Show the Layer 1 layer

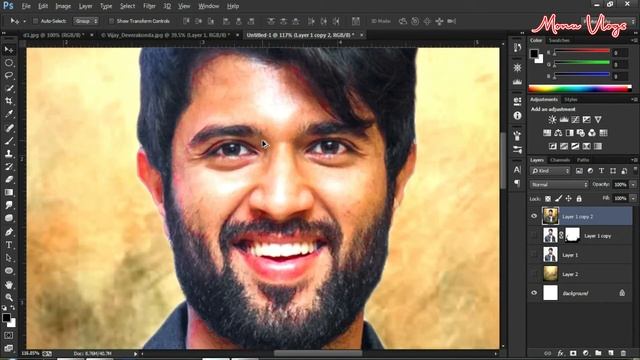click(534, 255)
